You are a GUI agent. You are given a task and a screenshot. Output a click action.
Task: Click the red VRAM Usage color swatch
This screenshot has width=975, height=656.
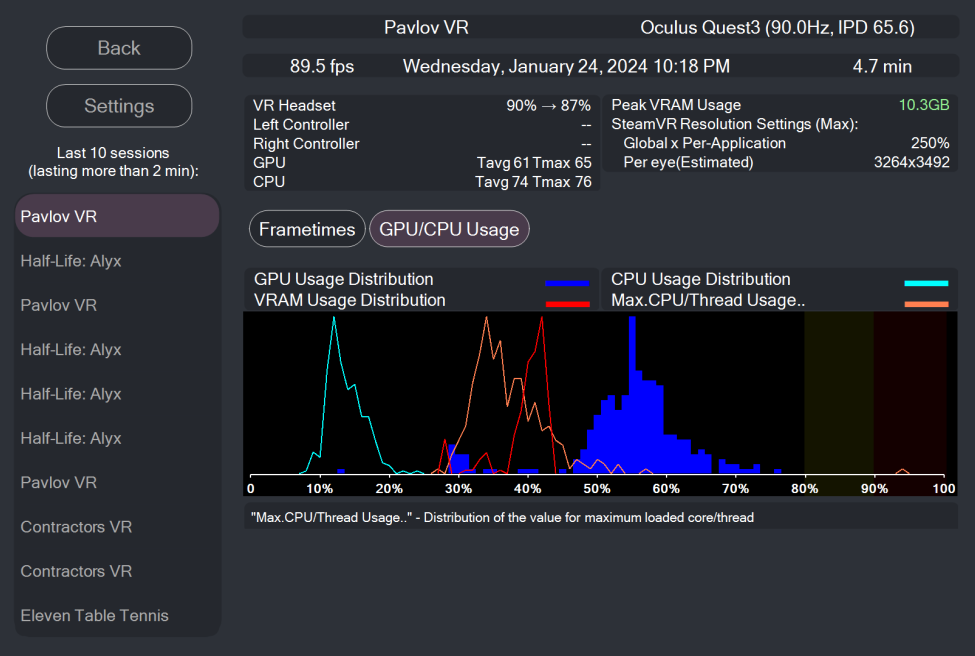click(x=568, y=302)
